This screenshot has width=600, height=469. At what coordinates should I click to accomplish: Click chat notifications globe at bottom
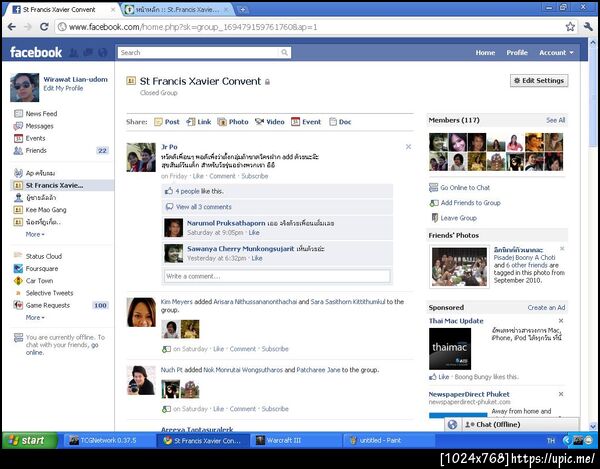tap(452, 424)
